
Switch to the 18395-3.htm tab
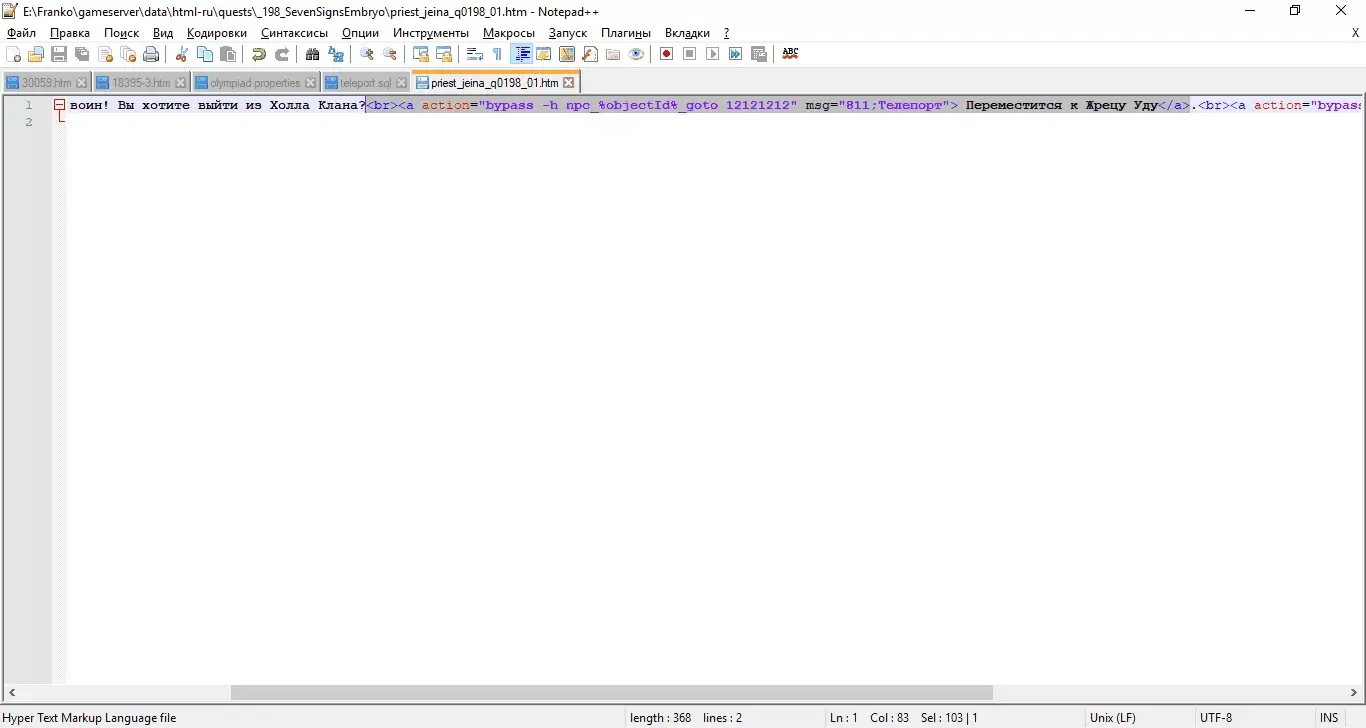click(x=141, y=83)
